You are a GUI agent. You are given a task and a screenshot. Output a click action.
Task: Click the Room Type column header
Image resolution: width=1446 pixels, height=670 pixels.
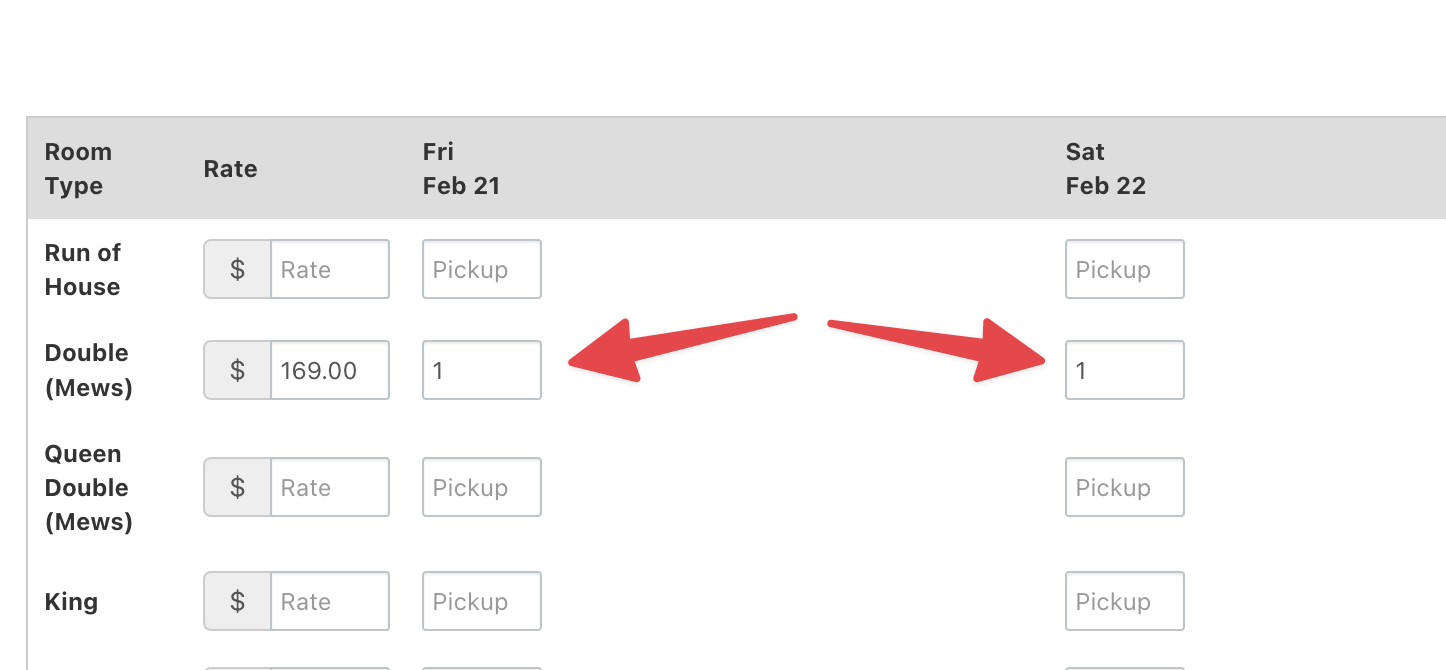78,169
